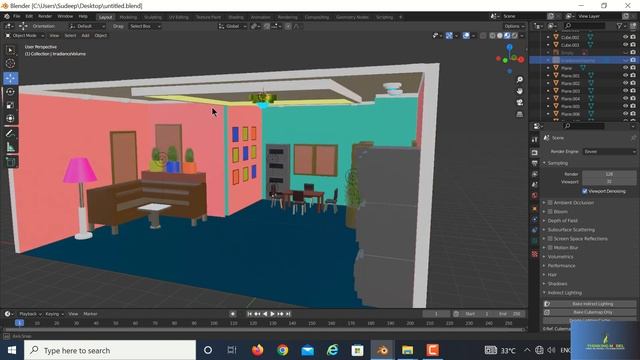The width and height of the screenshot is (640, 360).
Task: Click Bake Cubemap Only button
Action: tap(589, 312)
